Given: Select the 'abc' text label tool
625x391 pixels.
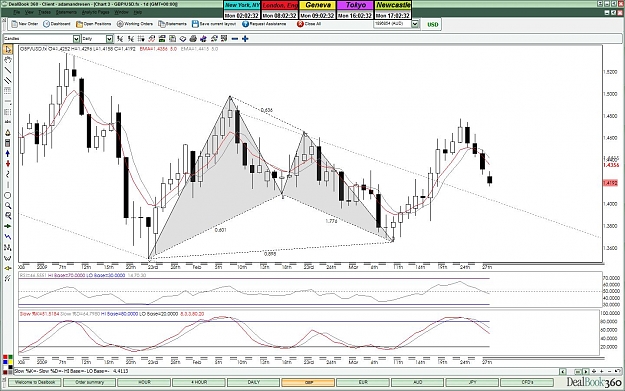Looking at the screenshot, I should click(x=8, y=122).
